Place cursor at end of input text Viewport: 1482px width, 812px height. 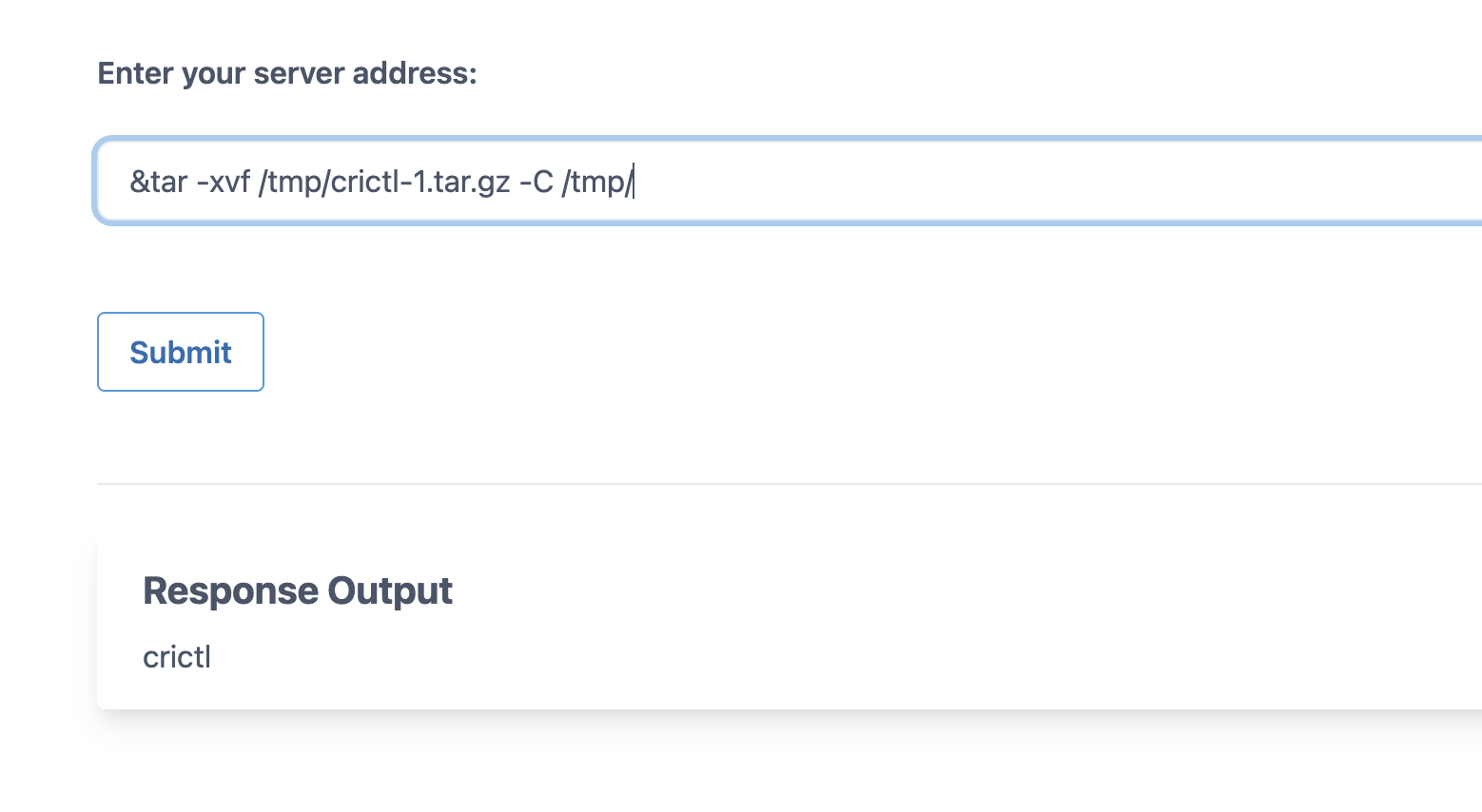coord(634,181)
